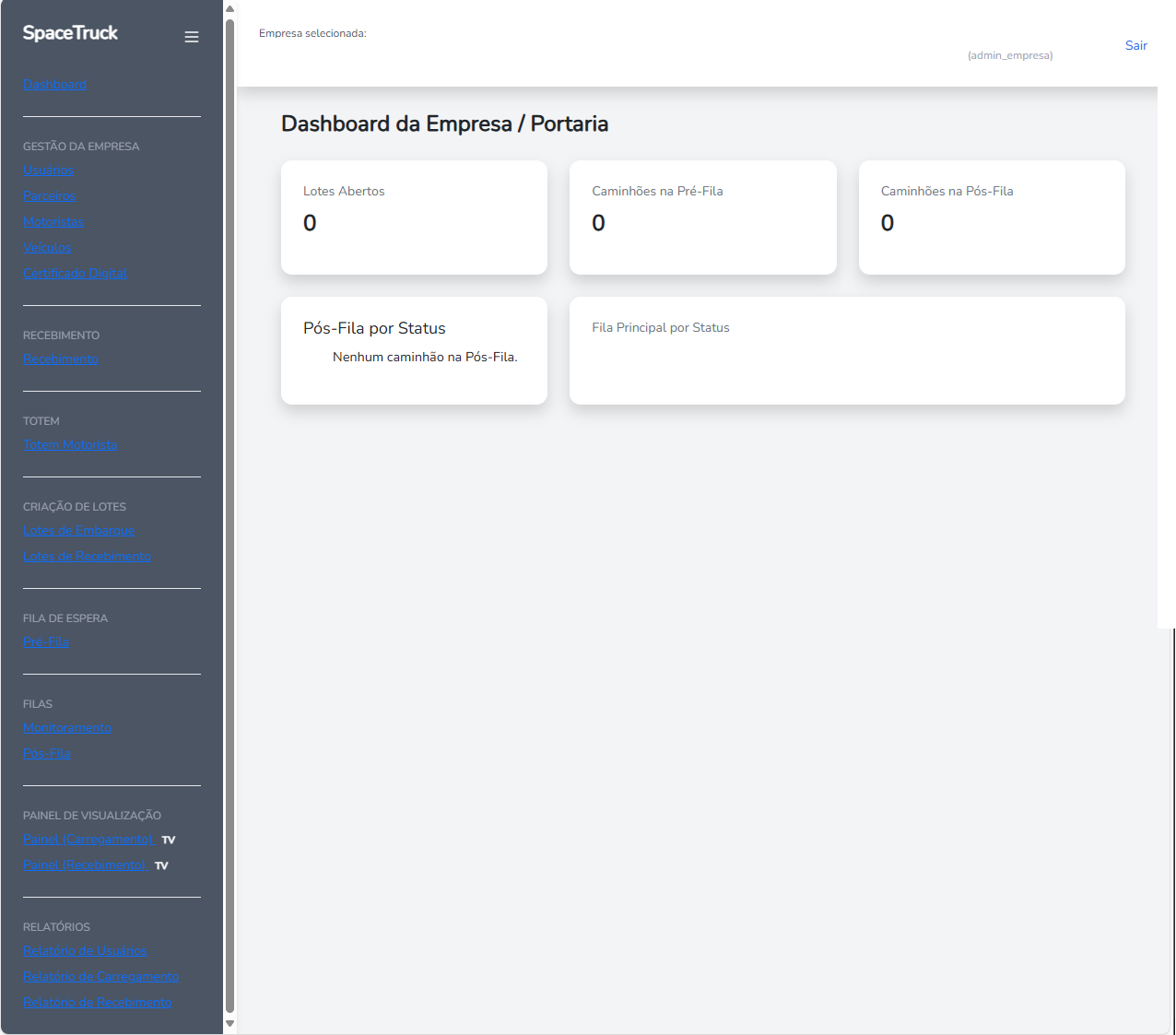Screen dimensions: 1176x1035
Task: Click the TV icon next to Painel (Carregamento)
Action: click(167, 839)
